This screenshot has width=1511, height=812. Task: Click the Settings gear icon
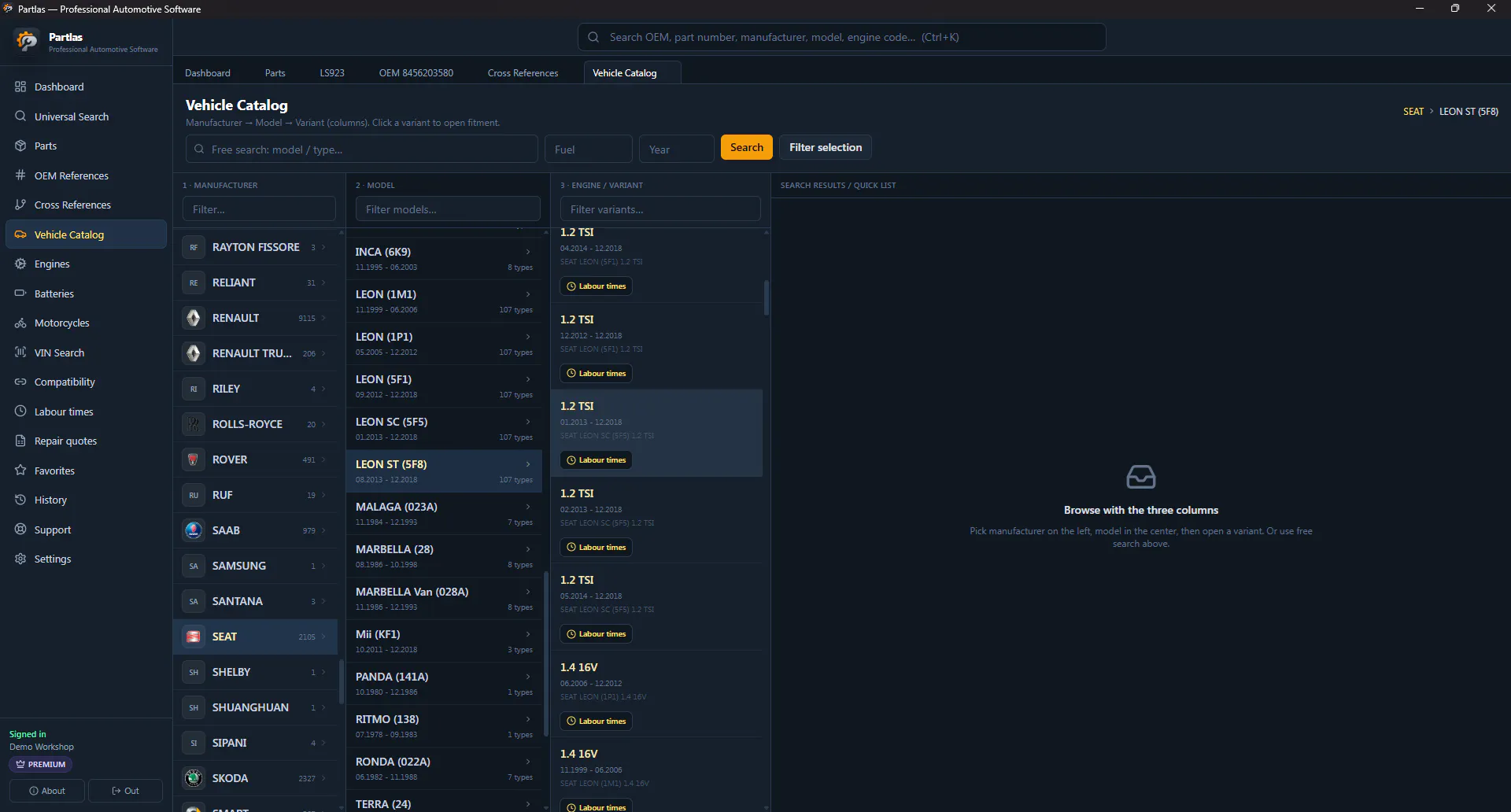point(20,559)
